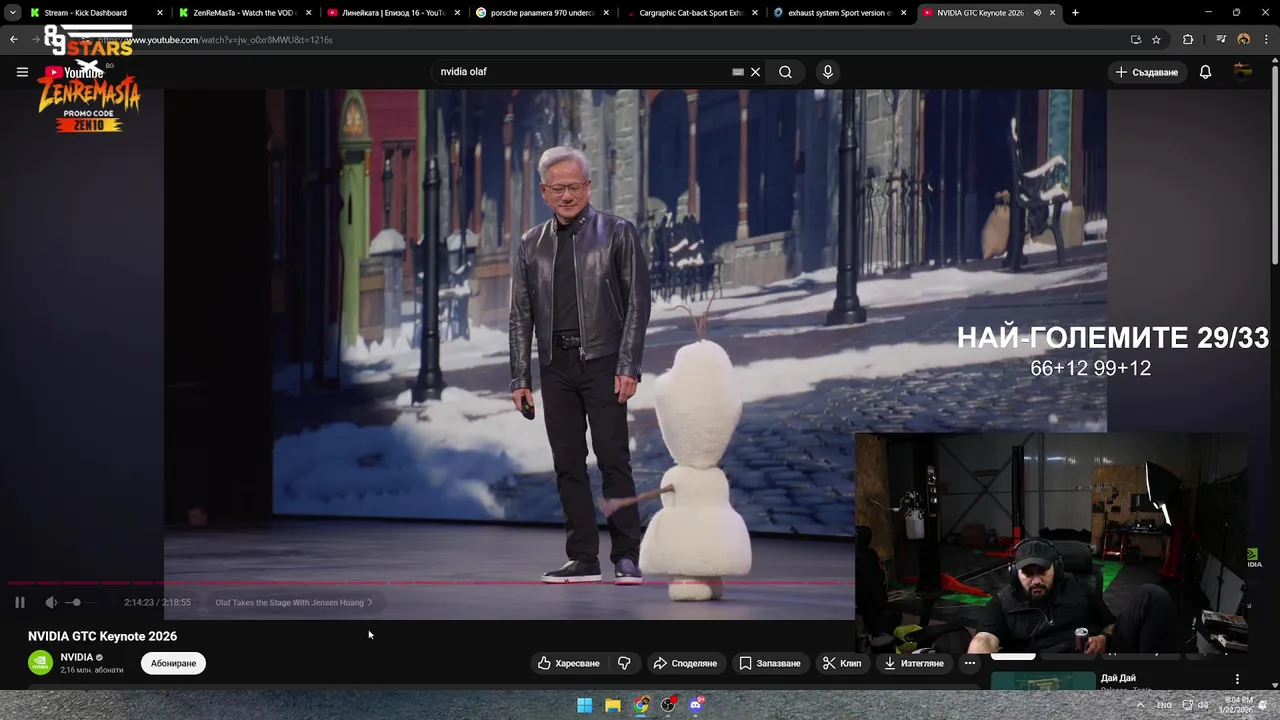The height and width of the screenshot is (720, 1280).
Task: Open the NVIDIA channel name link
Action: 76,657
